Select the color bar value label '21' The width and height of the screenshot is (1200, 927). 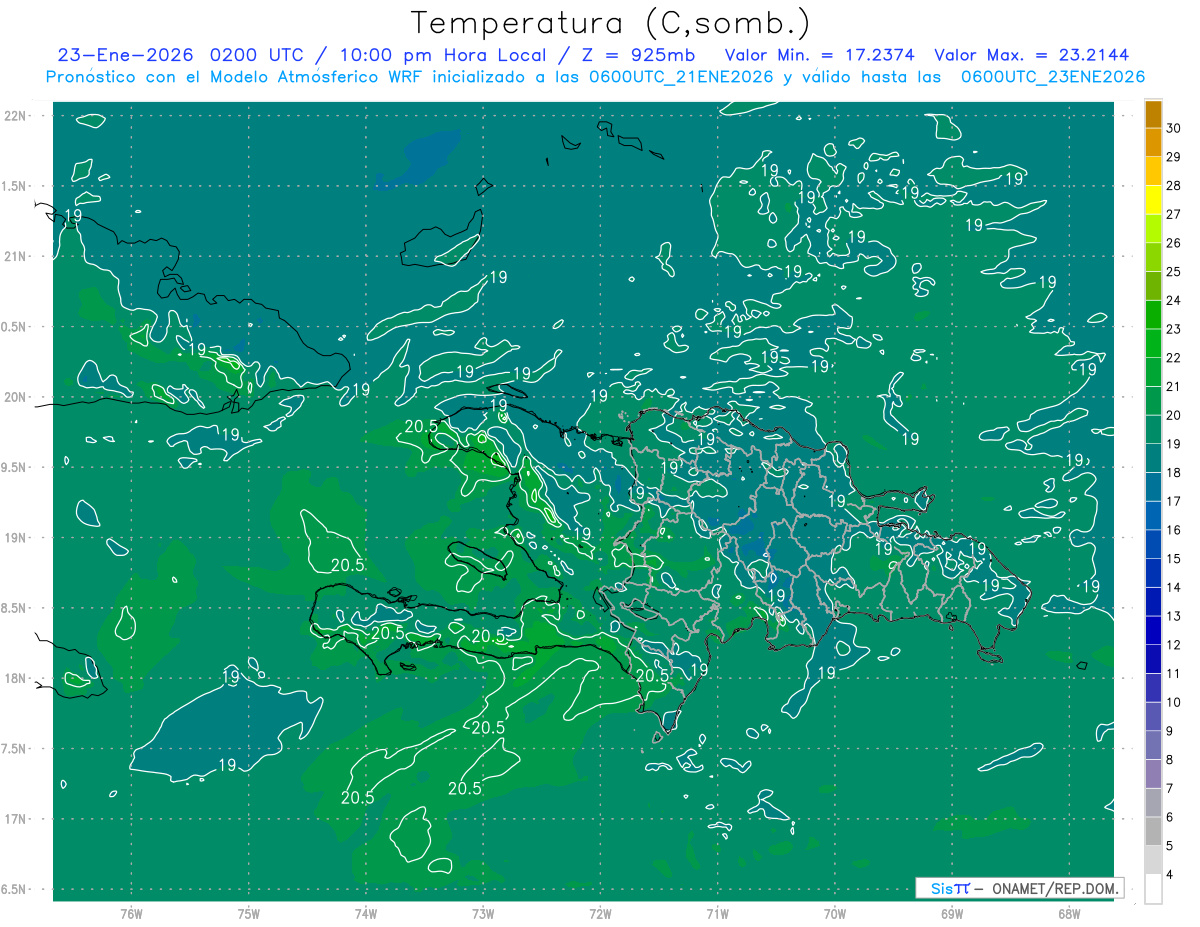(x=1174, y=387)
